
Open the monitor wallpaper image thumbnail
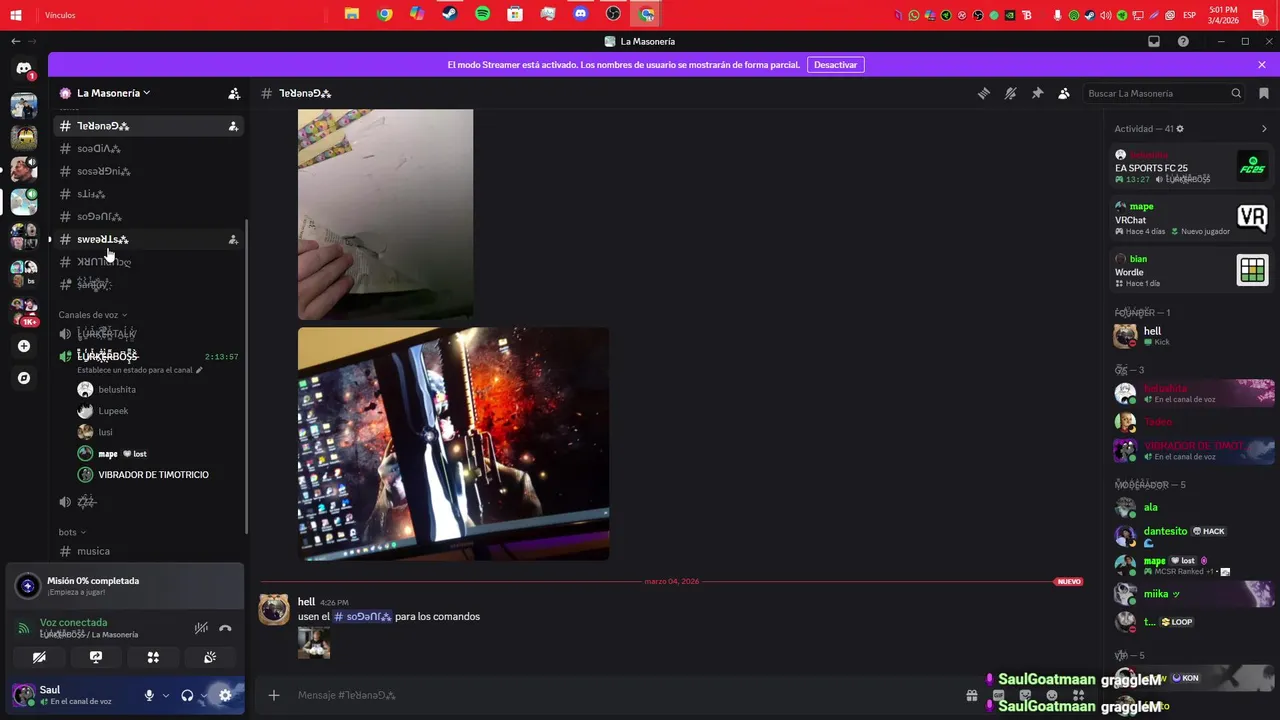coord(453,443)
